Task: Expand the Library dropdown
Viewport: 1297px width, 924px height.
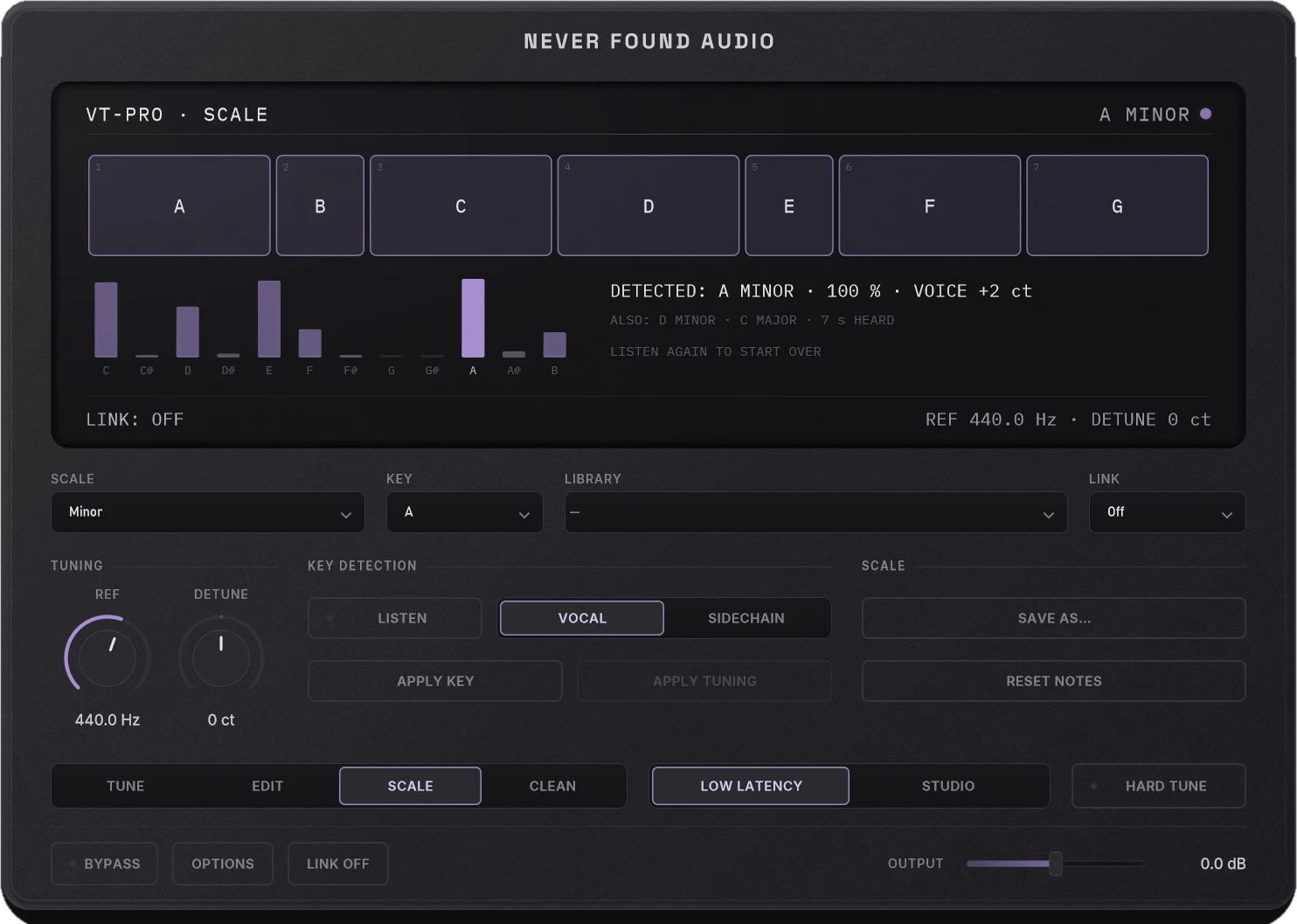Action: (816, 512)
